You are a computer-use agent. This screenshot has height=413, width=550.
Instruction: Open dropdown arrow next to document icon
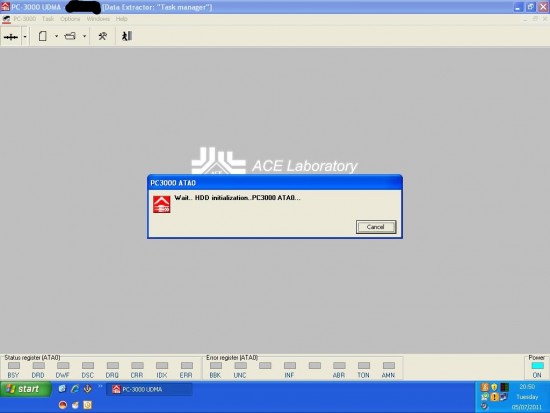(x=56, y=36)
